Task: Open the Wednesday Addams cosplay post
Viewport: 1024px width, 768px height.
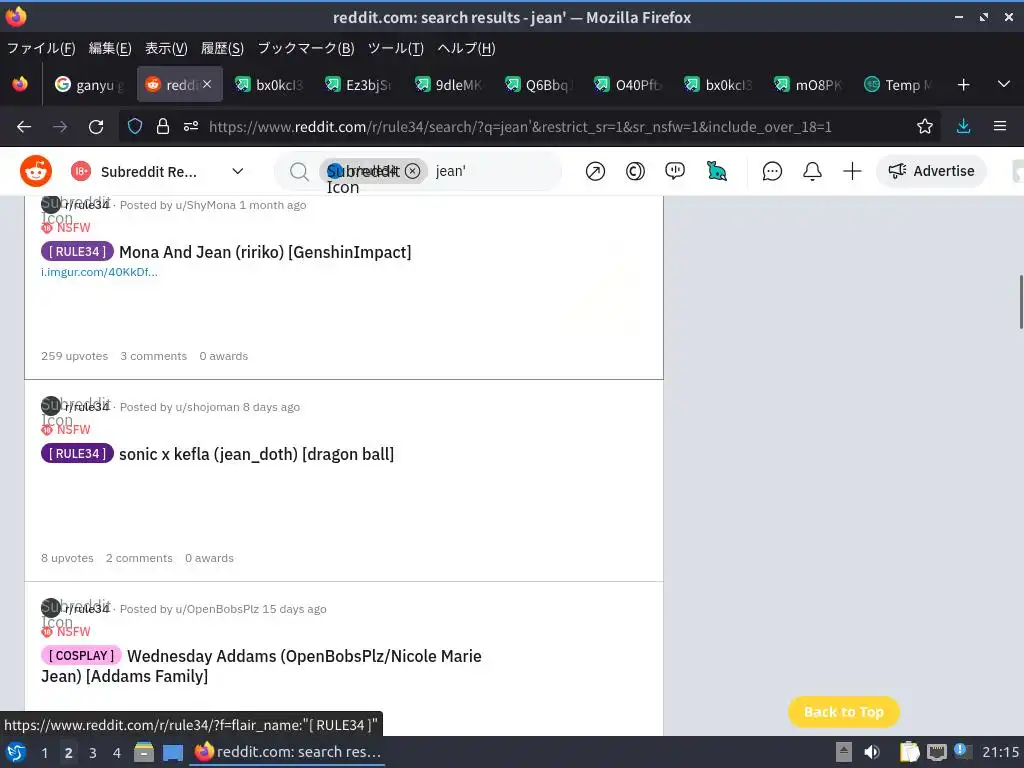Action: (x=261, y=665)
